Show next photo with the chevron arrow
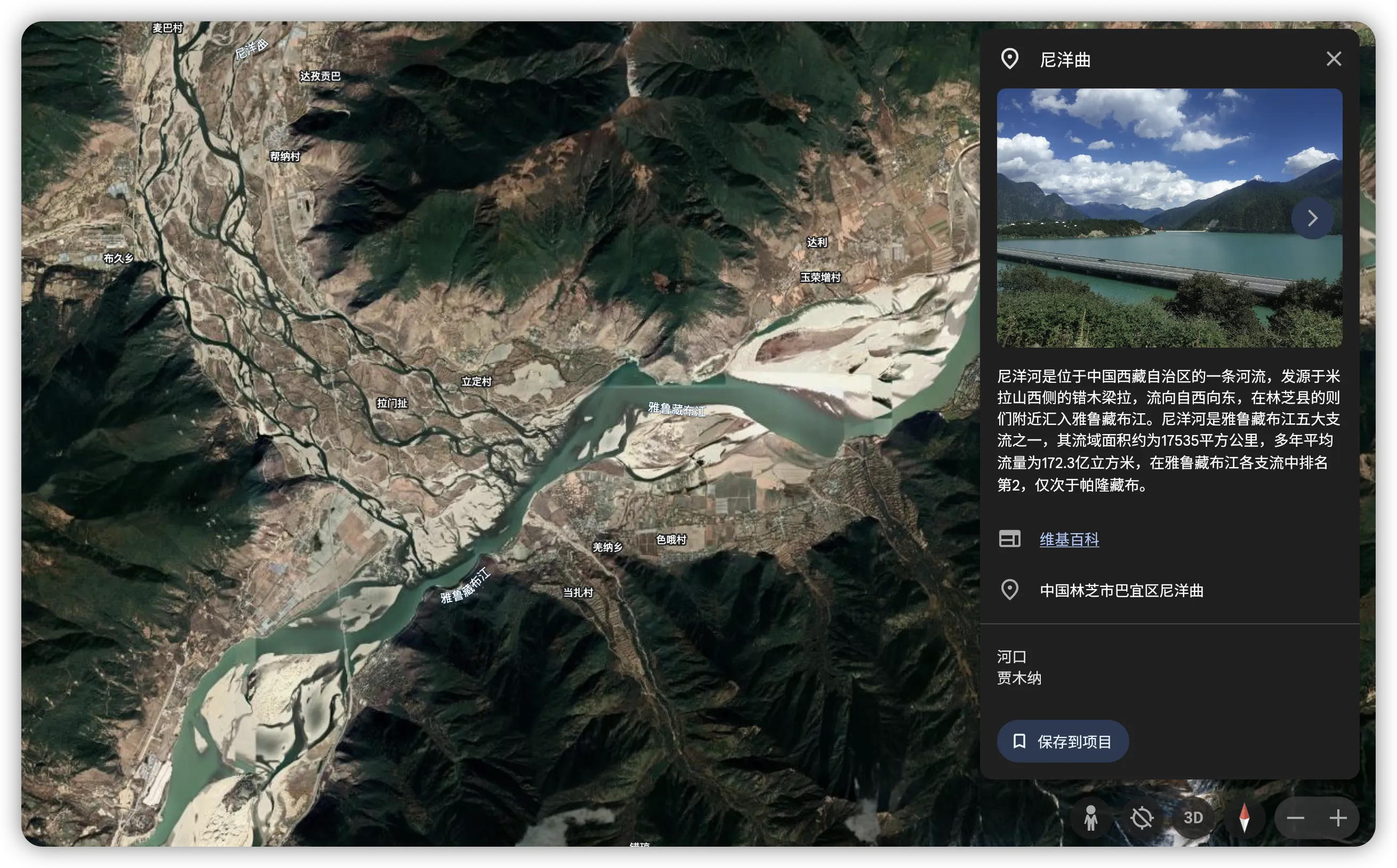The image size is (1397, 868). [1312, 218]
